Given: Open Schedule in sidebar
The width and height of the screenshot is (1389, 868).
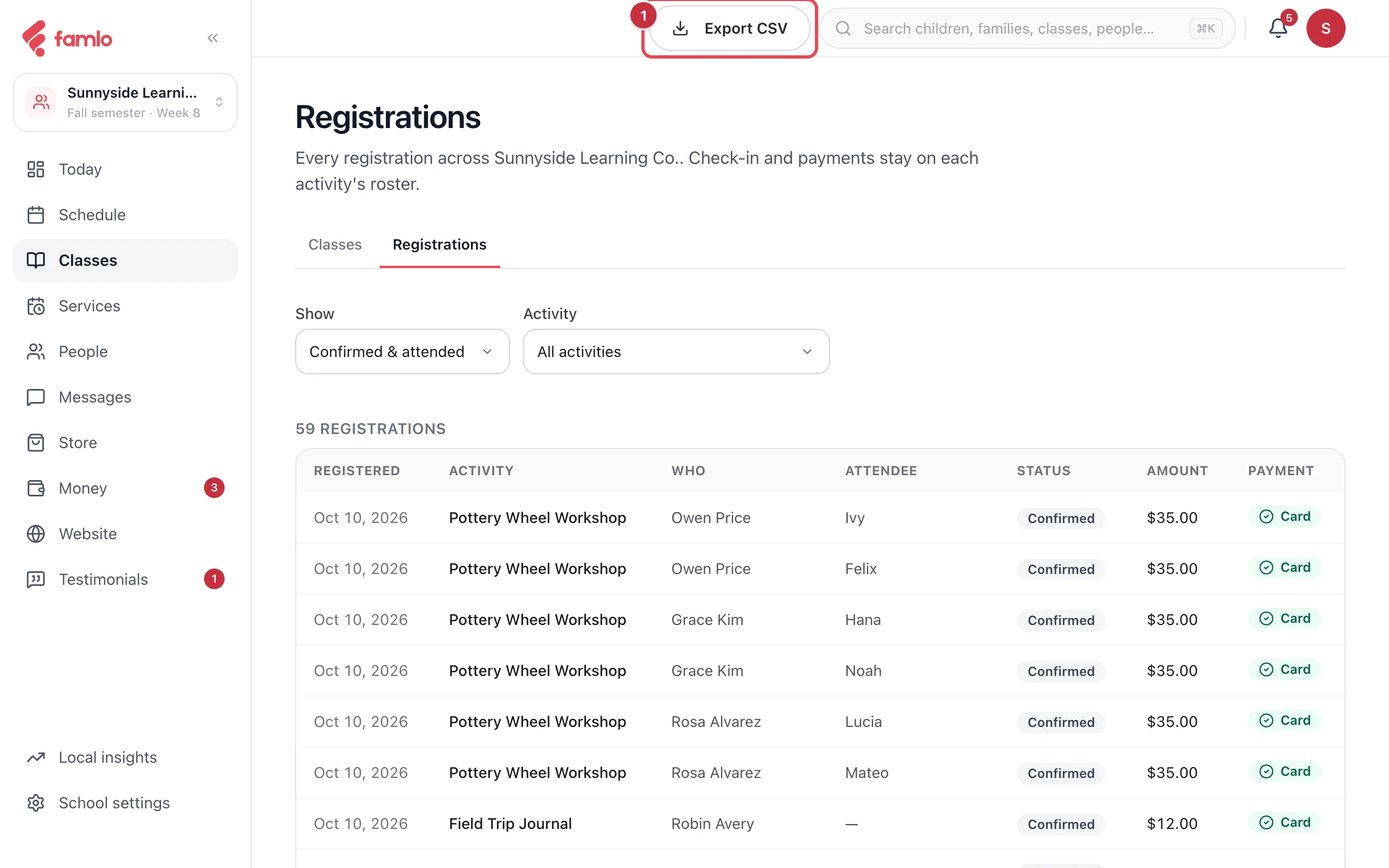Looking at the screenshot, I should coord(125,215).
